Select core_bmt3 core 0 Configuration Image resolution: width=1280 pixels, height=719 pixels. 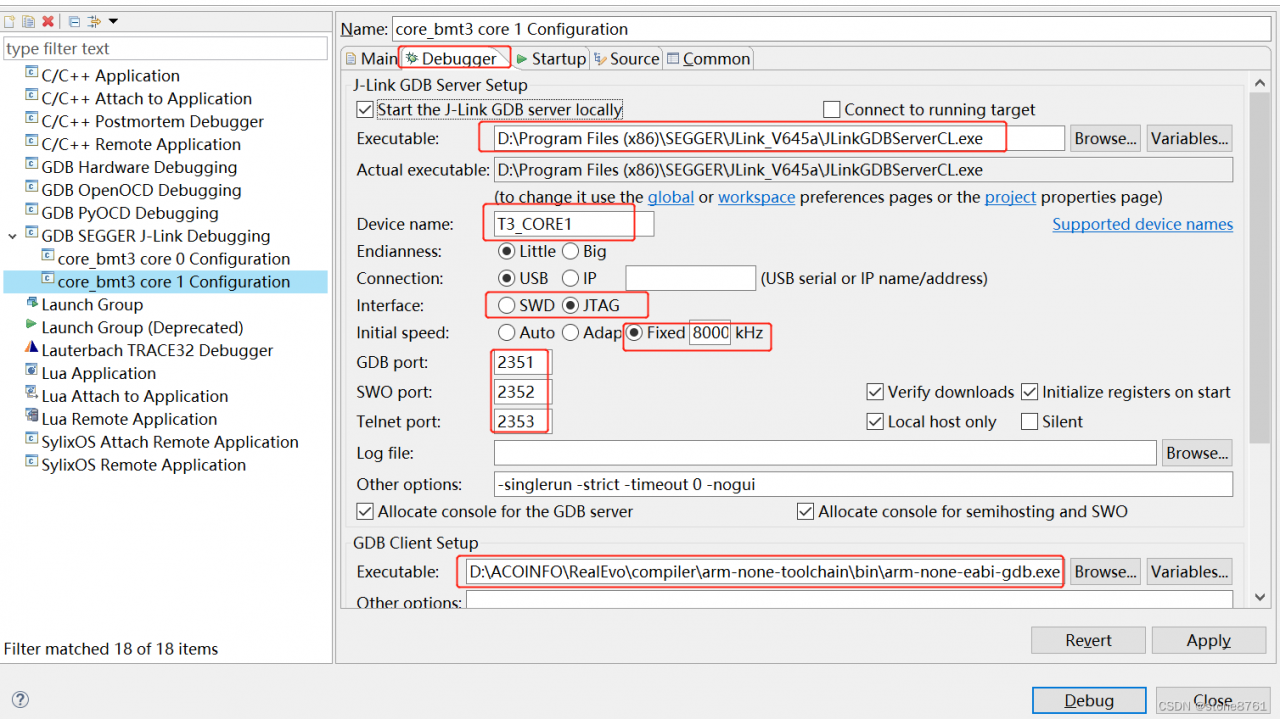tap(173, 259)
